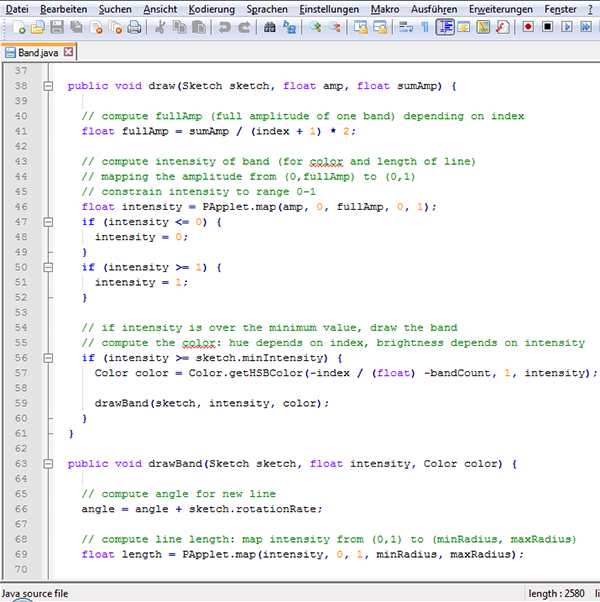This screenshot has height=602, width=600.
Task: Click 'Color.getHSBColor' on line 57
Action: (245, 373)
